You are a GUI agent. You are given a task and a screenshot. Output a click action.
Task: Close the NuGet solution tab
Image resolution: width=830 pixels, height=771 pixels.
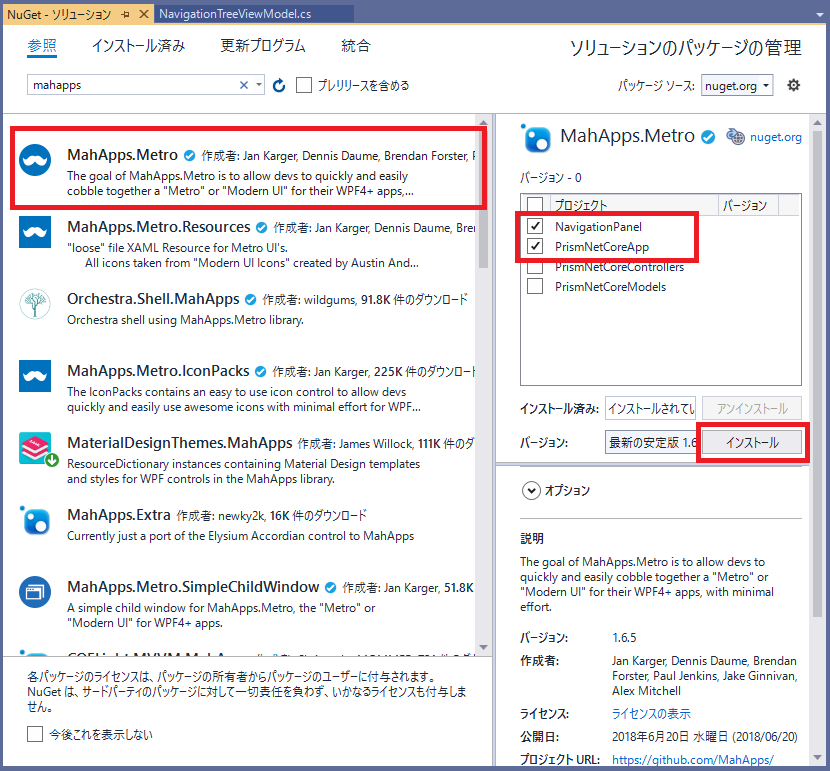tap(143, 14)
